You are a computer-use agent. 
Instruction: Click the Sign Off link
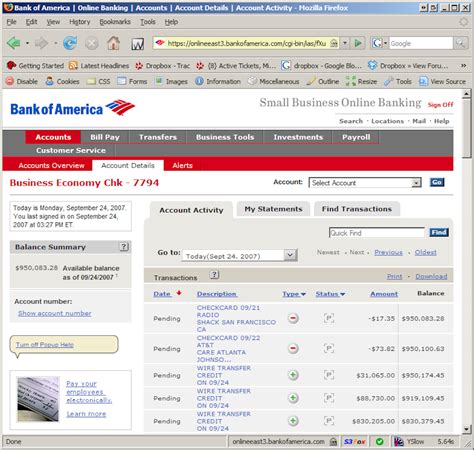[440, 105]
